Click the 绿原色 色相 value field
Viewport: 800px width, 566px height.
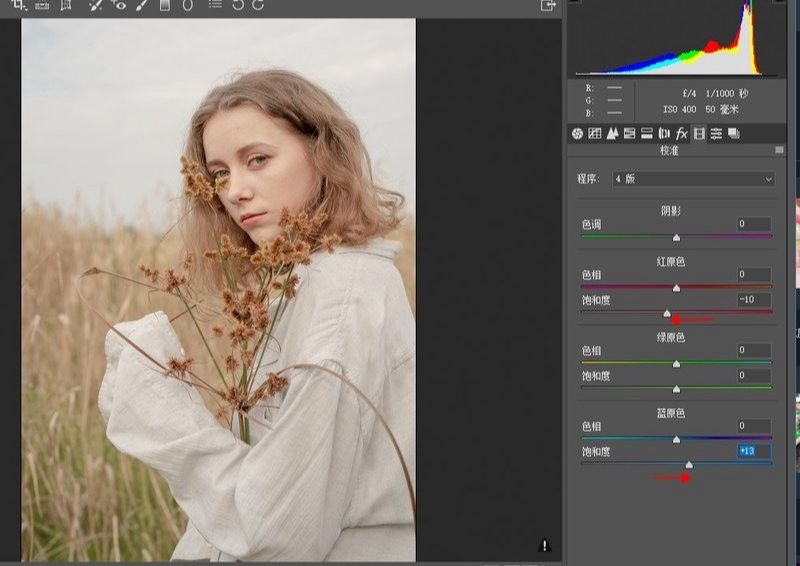pos(754,350)
